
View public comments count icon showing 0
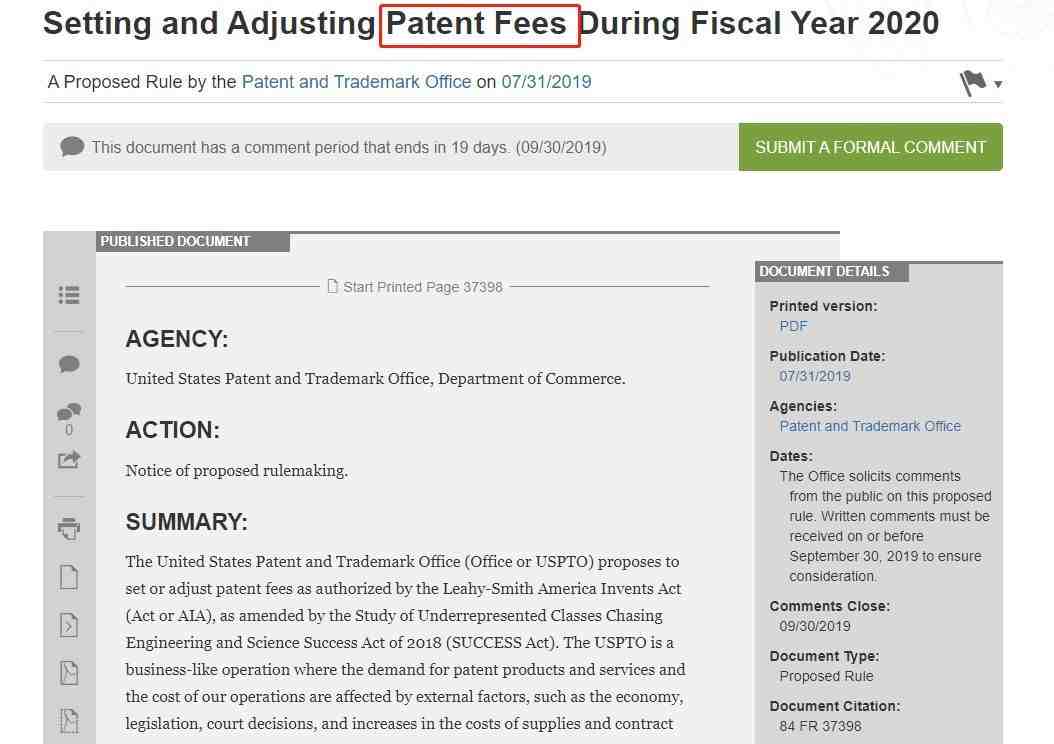(x=69, y=419)
